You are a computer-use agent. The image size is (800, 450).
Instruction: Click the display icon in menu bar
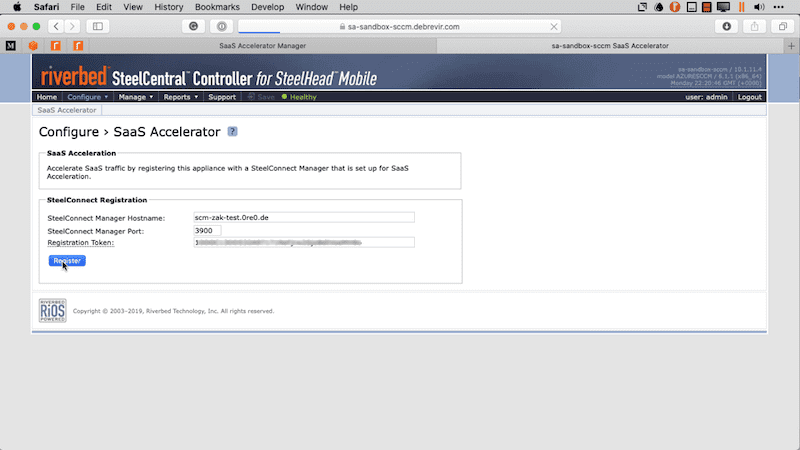coord(723,7)
